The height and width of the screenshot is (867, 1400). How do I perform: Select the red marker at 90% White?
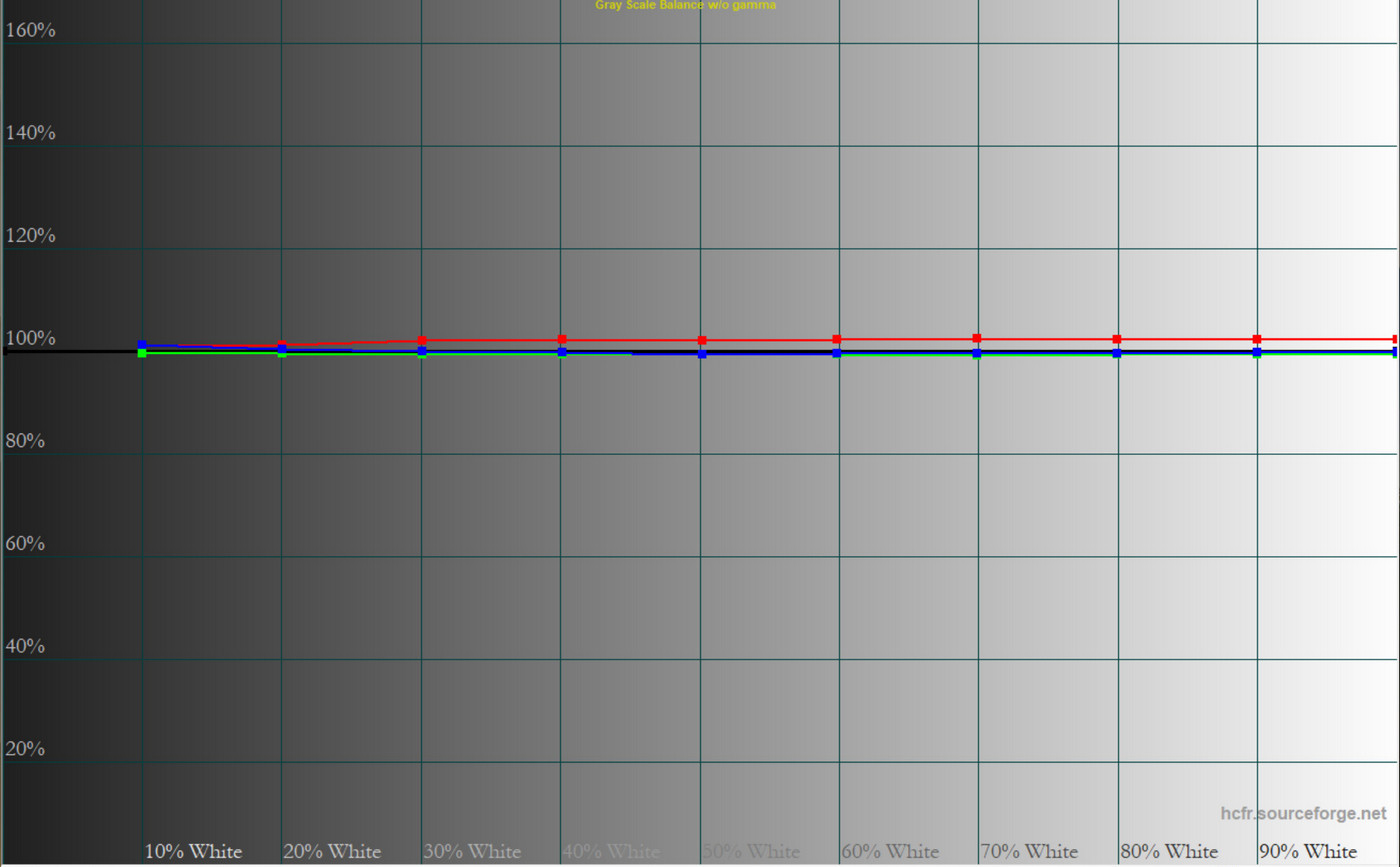click(x=1257, y=339)
